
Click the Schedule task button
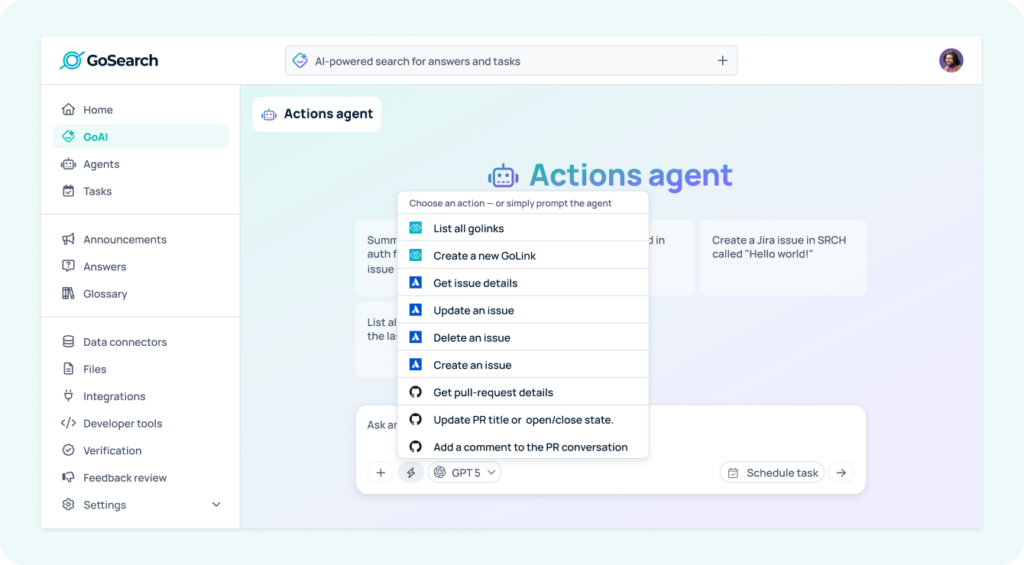[772, 473]
